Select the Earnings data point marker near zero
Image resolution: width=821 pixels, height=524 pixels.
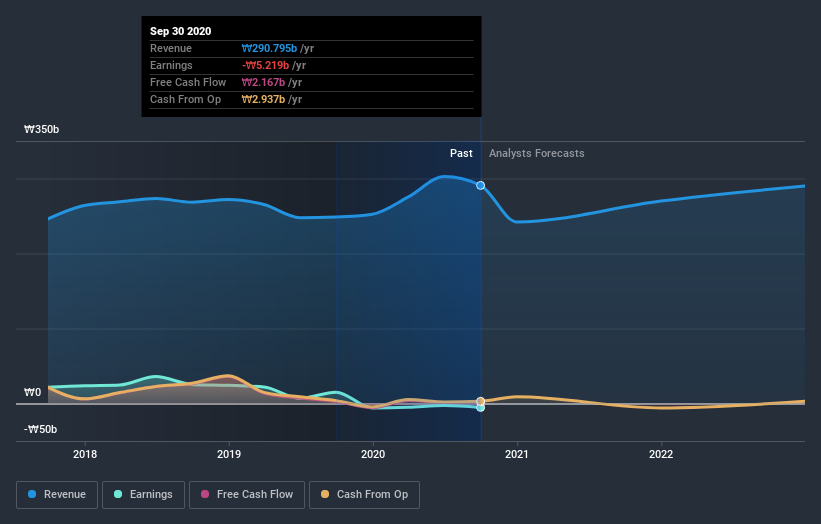click(481, 408)
